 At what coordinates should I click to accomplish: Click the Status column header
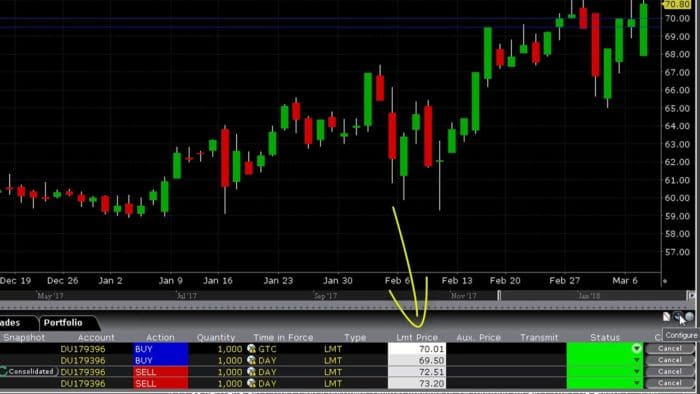point(605,337)
